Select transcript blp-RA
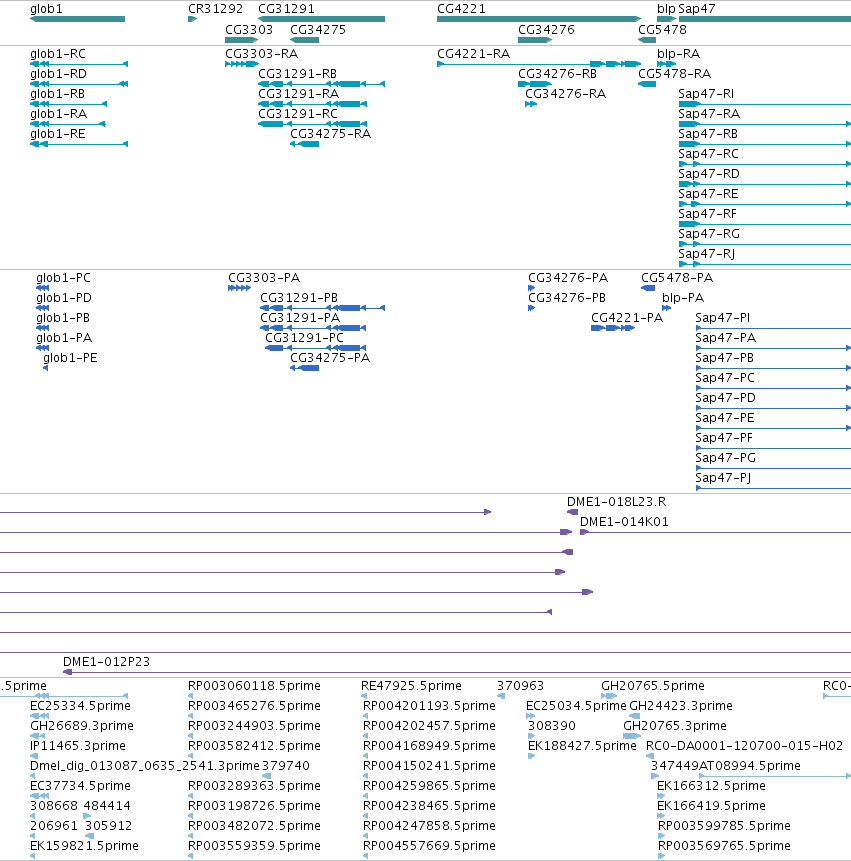This screenshot has width=851, height=861. point(679,54)
